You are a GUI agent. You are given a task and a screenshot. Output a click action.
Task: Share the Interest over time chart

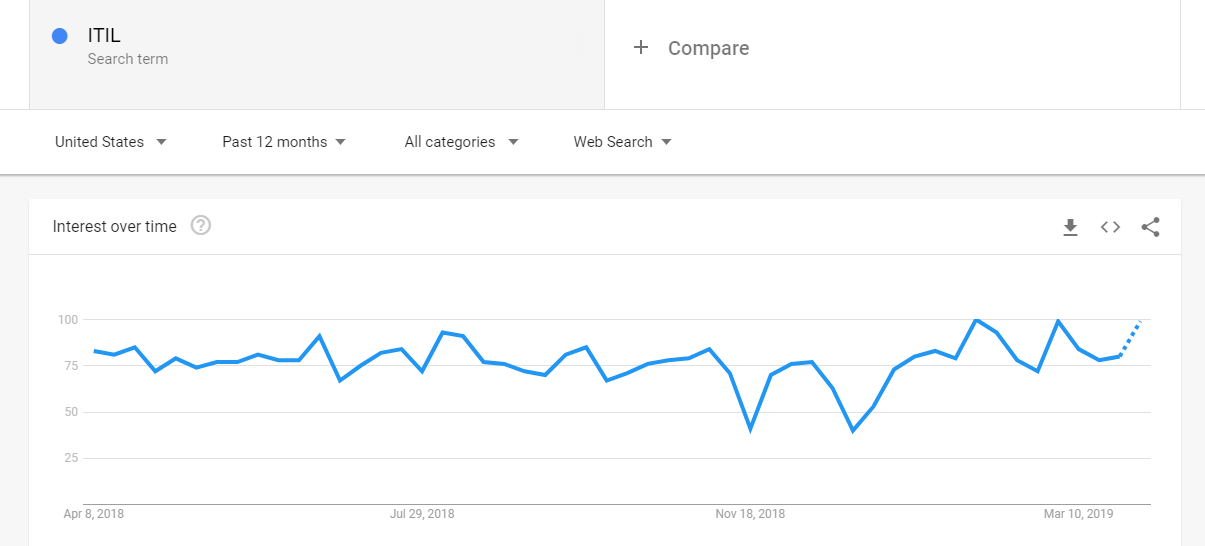(1150, 227)
